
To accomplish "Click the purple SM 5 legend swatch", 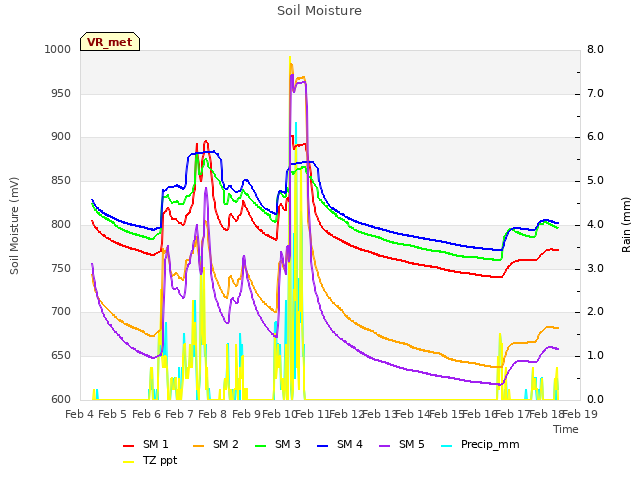I will click(x=385, y=446).
